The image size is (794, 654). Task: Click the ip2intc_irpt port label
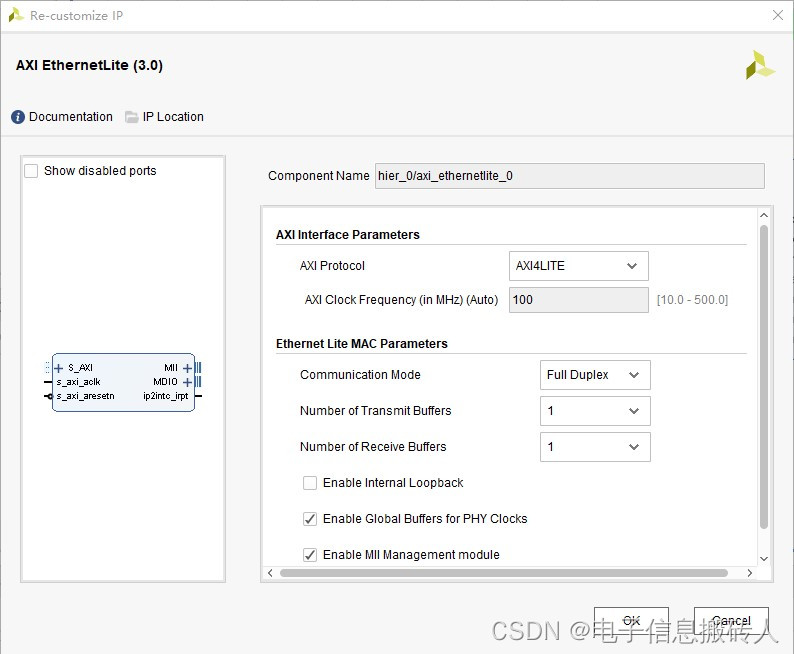(166, 396)
